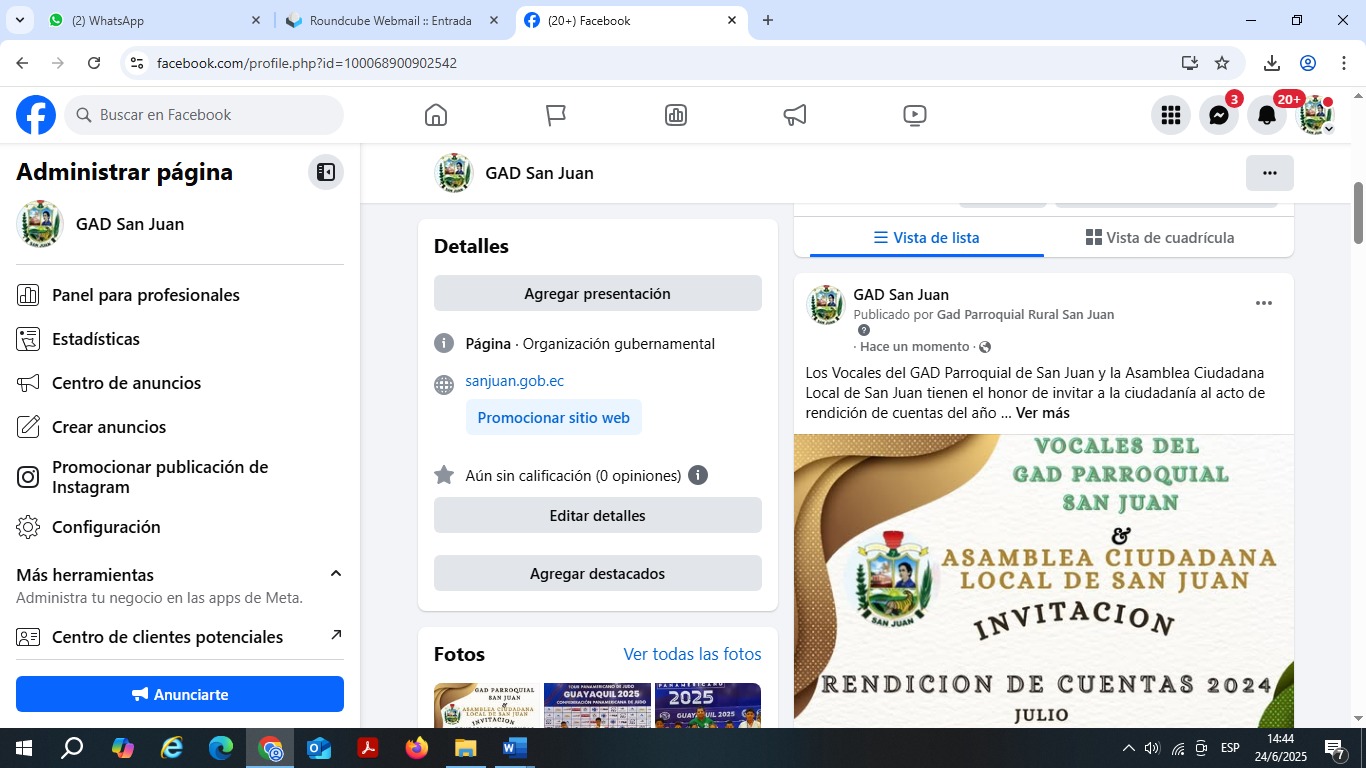Open the Facebook apps grid menu

pyautogui.click(x=1170, y=115)
